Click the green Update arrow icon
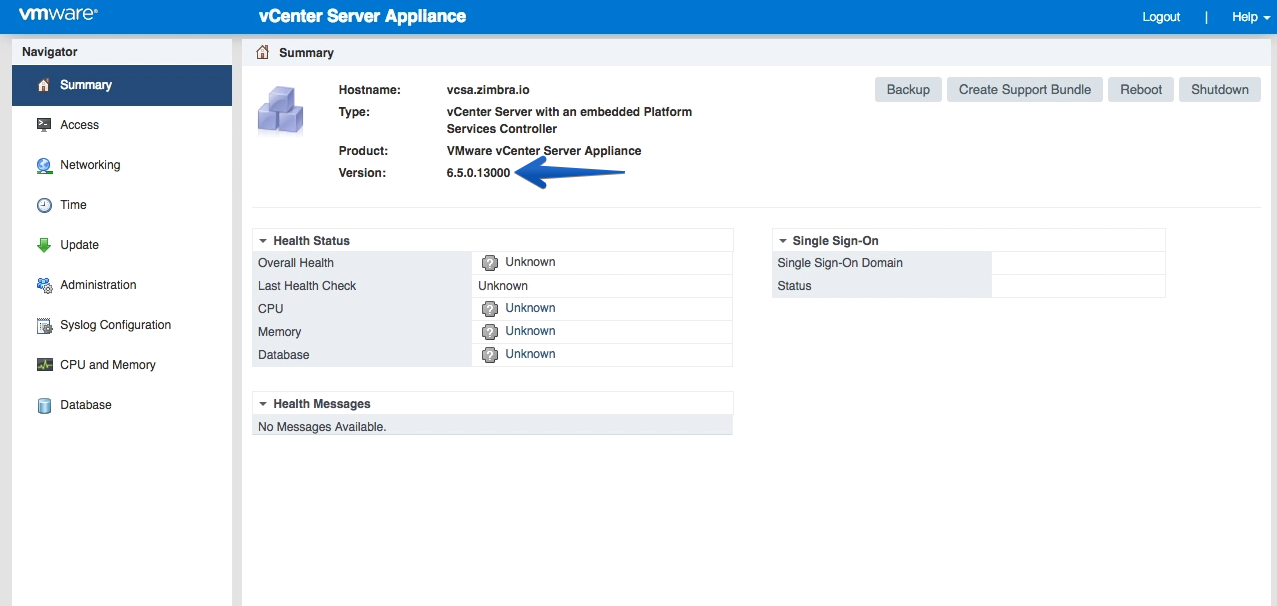Viewport: 1277px width, 606px height. (x=43, y=245)
